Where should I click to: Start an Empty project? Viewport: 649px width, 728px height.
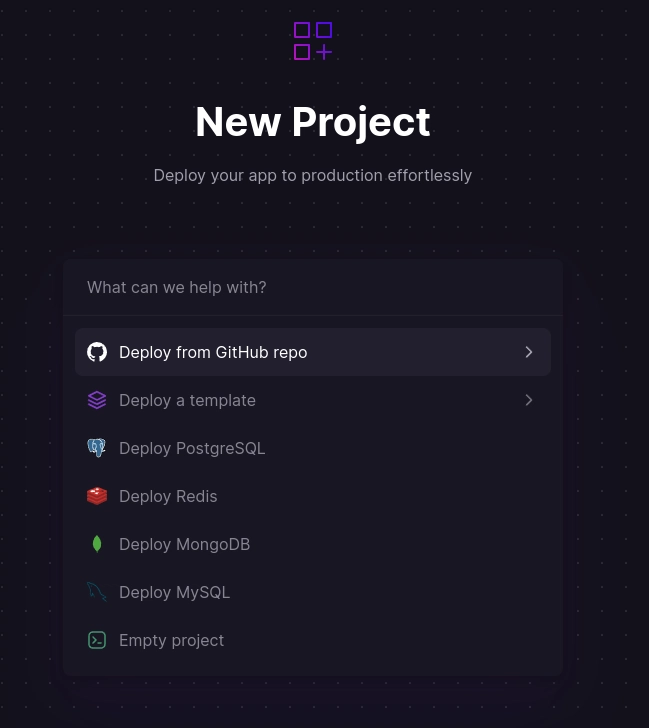[x=313, y=640]
